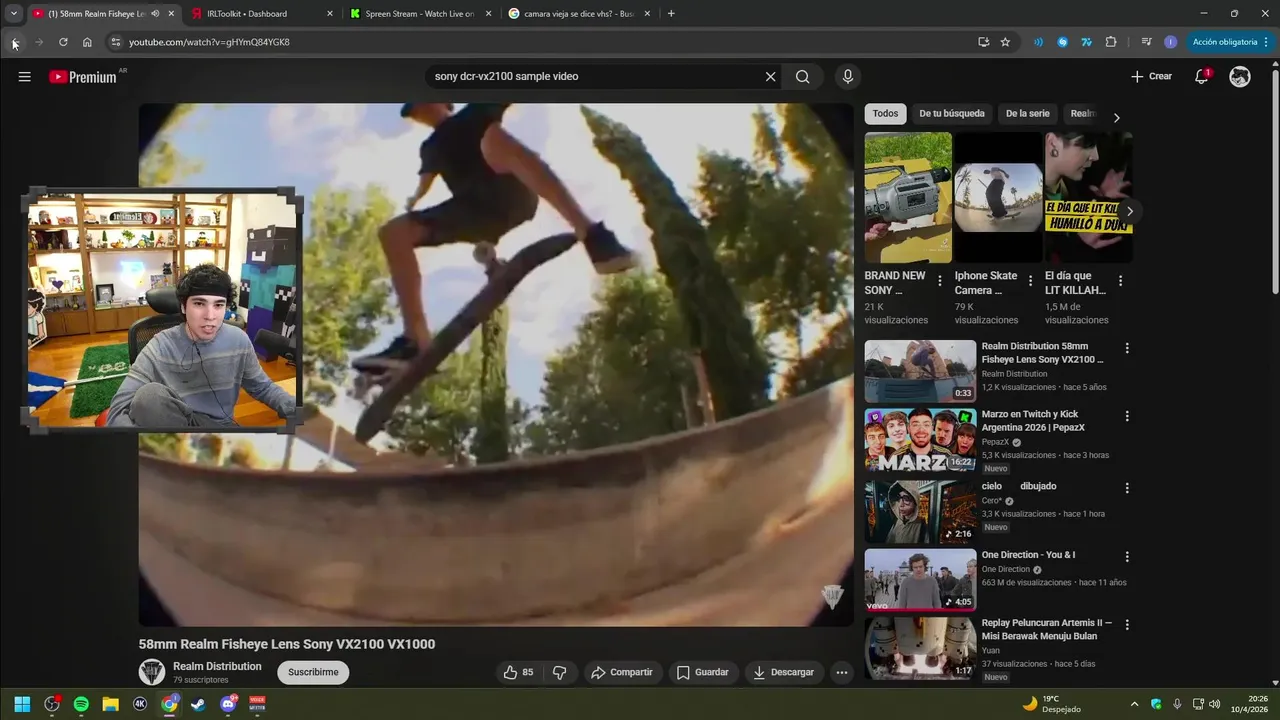Viewport: 1280px width, 720px height.
Task: Go to browser home page icon
Action: click(87, 42)
